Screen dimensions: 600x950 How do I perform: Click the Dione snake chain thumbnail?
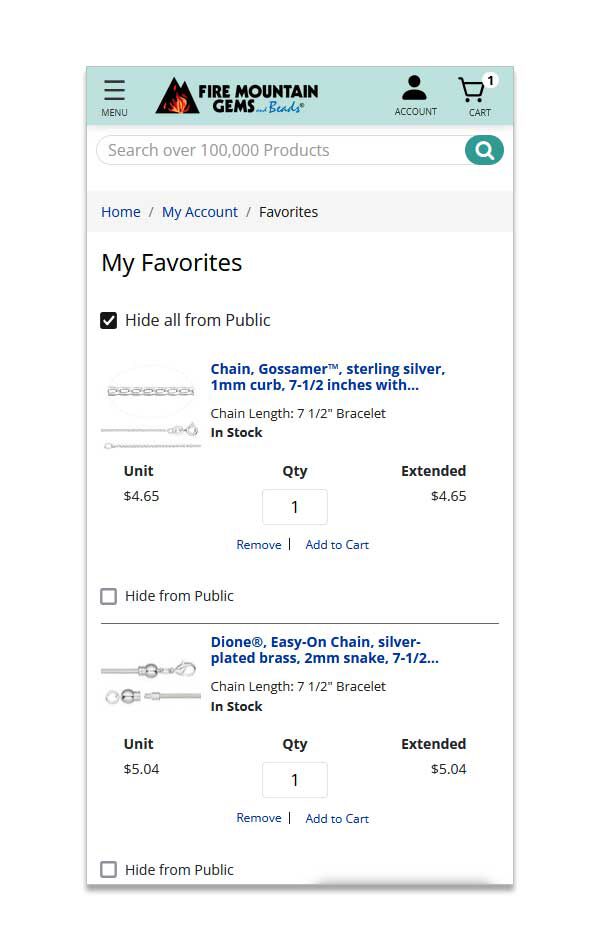[x=151, y=682]
